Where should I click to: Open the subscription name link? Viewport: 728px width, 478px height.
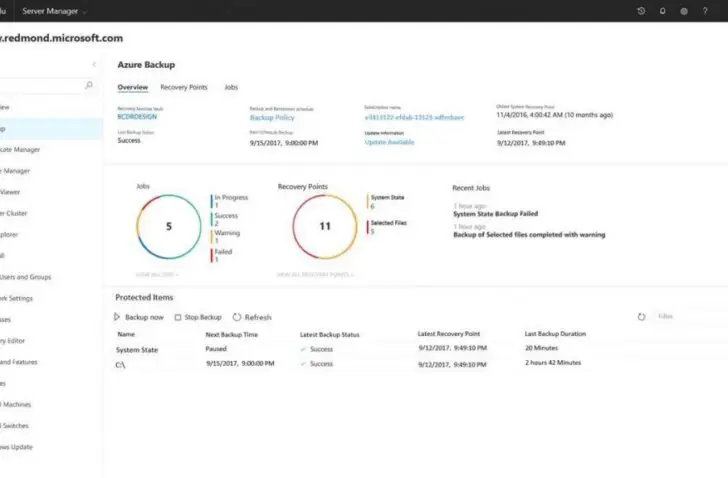point(414,117)
